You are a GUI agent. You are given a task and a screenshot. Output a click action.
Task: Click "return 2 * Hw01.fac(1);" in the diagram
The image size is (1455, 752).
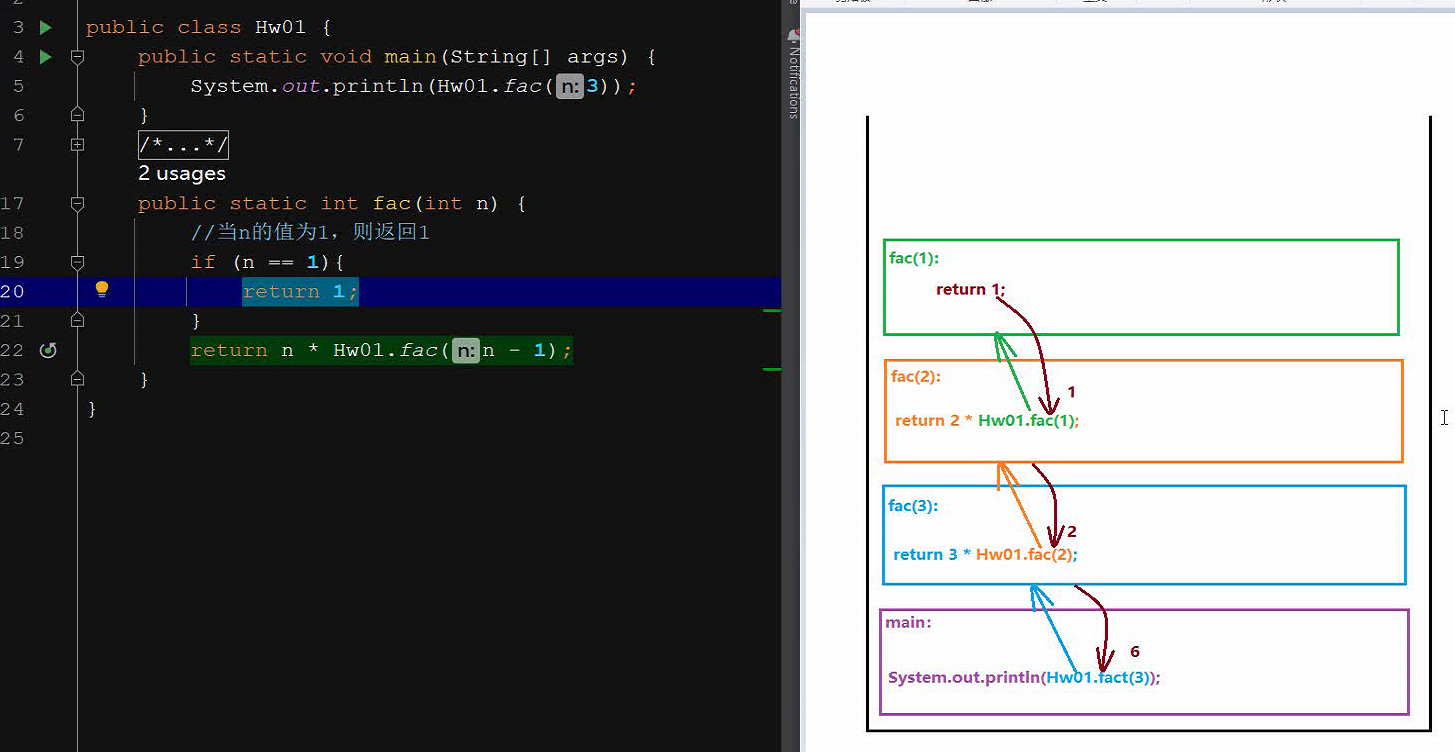point(987,421)
